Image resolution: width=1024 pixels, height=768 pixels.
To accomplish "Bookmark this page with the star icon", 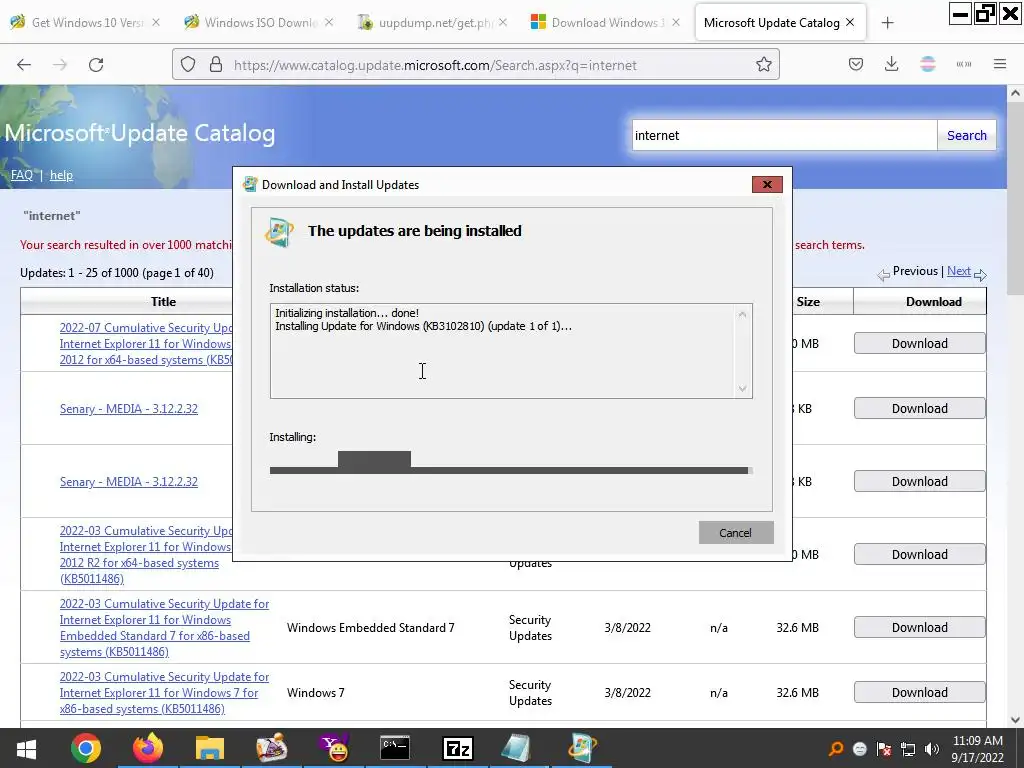I will click(763, 65).
